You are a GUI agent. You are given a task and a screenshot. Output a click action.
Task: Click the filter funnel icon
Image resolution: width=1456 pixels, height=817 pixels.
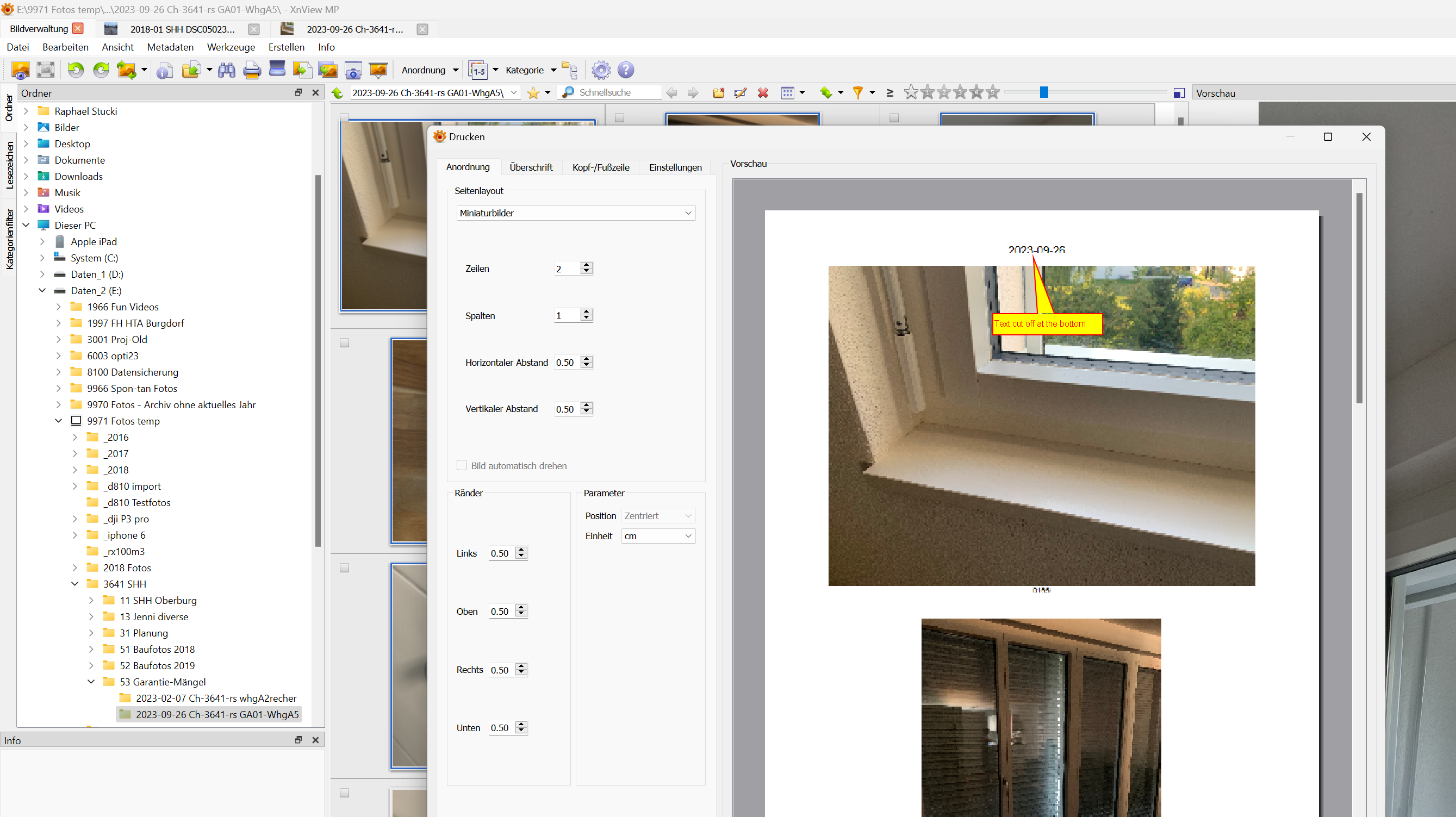[x=857, y=92]
